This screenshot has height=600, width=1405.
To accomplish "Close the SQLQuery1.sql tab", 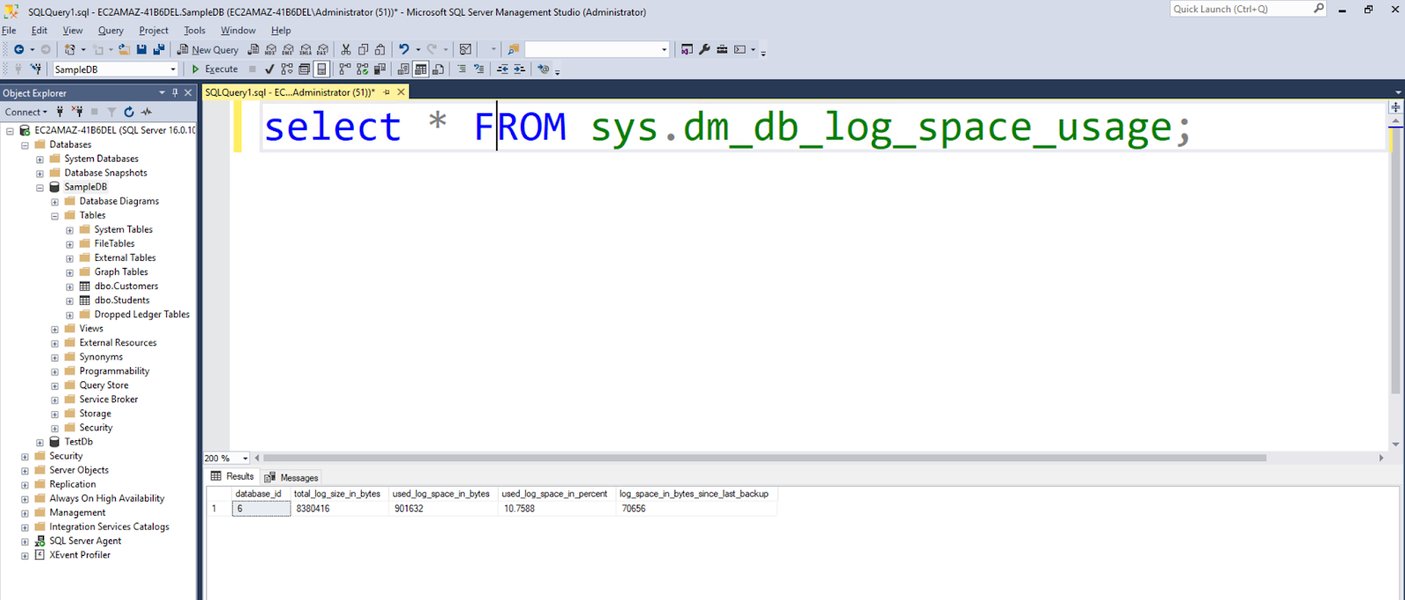I will (400, 92).
